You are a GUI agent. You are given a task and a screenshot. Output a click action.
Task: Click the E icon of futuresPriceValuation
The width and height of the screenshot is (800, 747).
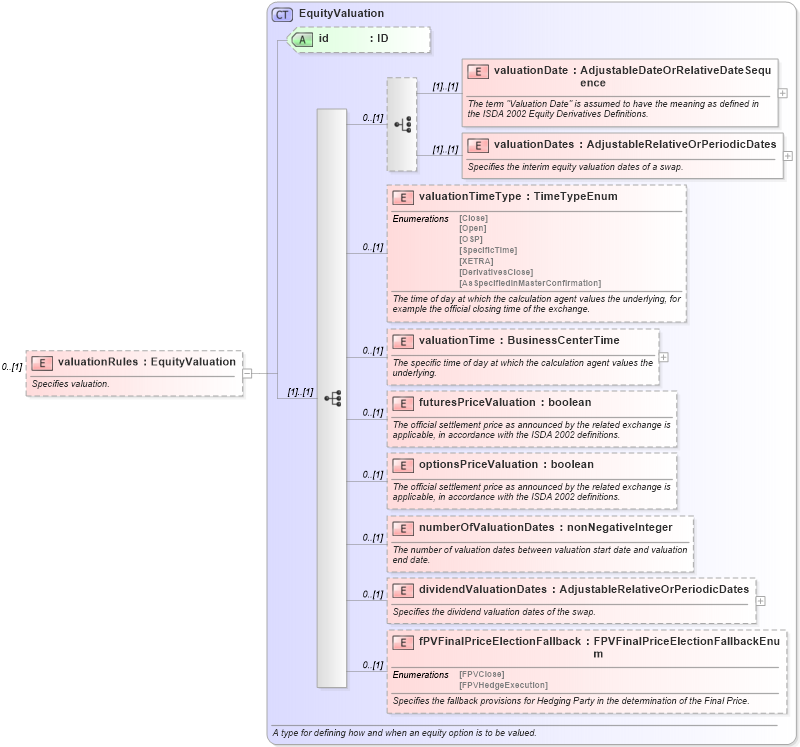[x=401, y=402]
